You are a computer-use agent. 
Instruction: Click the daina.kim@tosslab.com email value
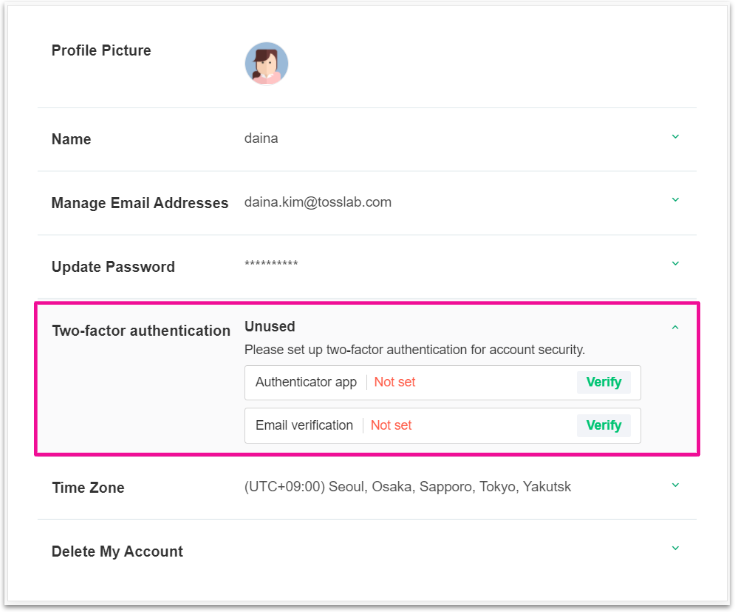[x=318, y=202]
